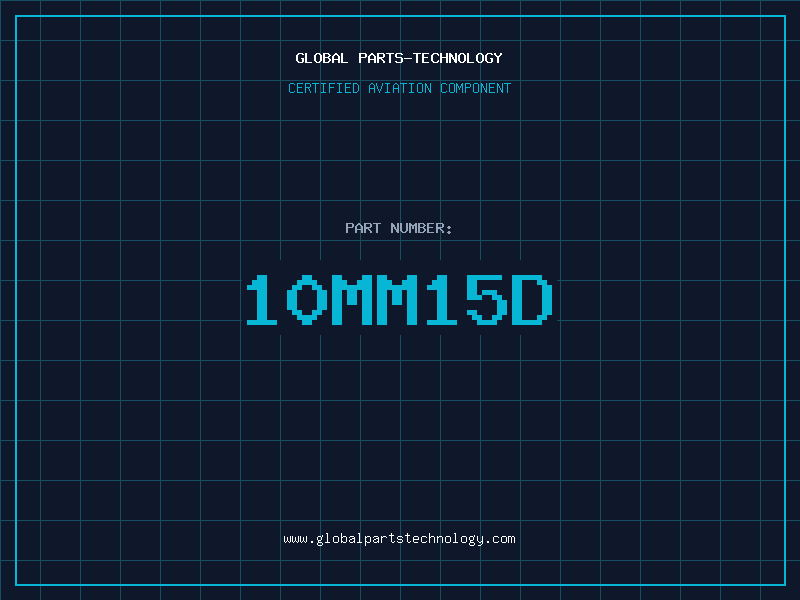Open the www.globalpartstechnology.com link

[x=399, y=539]
